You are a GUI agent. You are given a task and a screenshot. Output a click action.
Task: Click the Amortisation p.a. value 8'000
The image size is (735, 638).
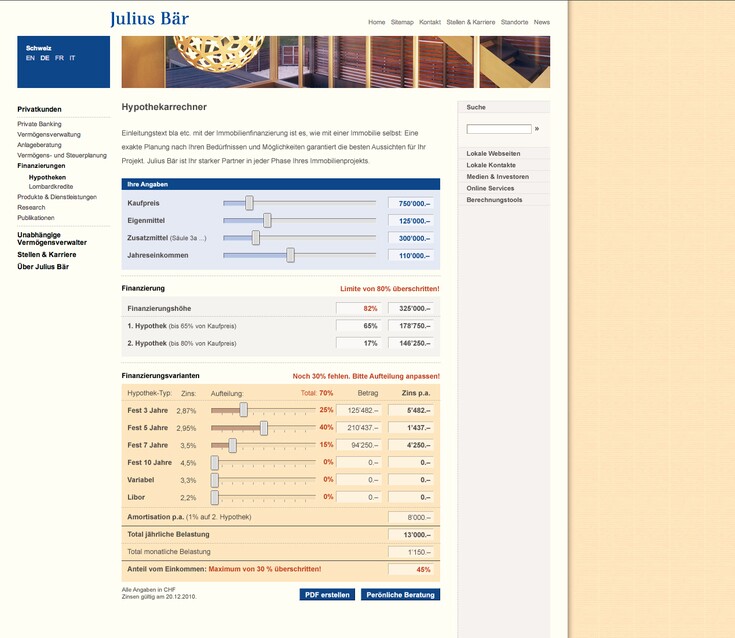(411, 517)
